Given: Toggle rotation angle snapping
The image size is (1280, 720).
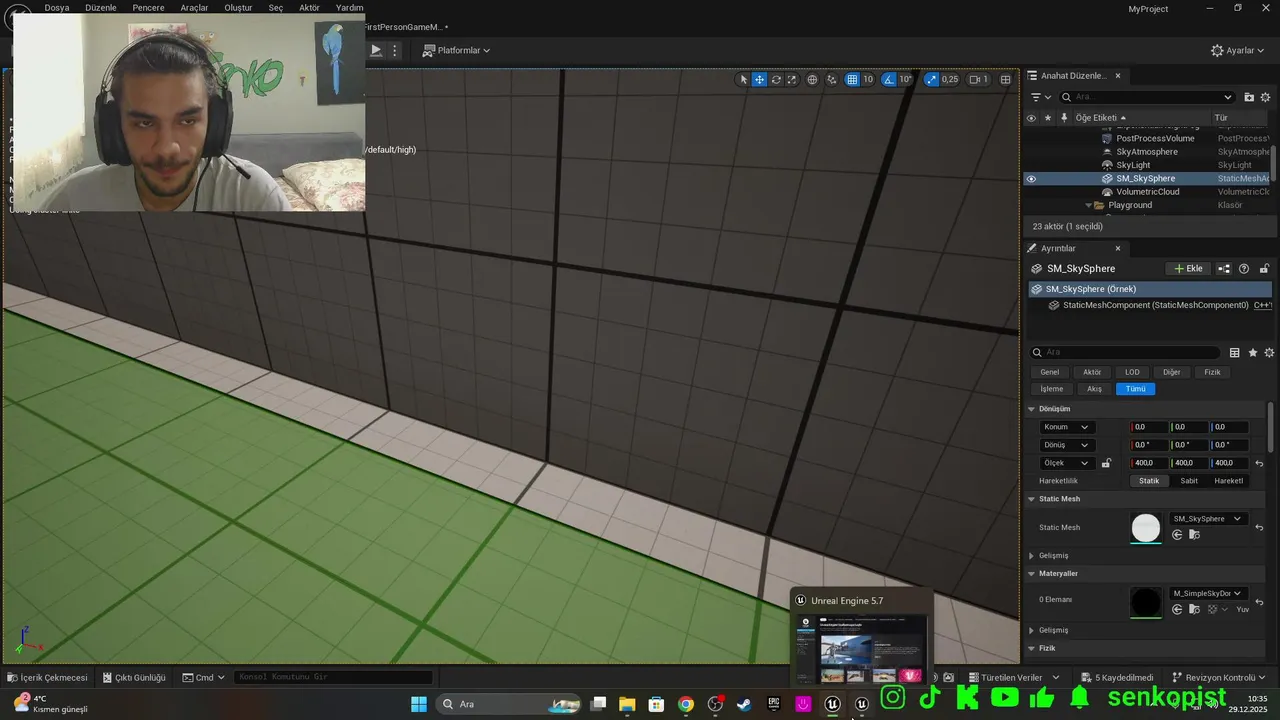Looking at the screenshot, I should pos(889,79).
